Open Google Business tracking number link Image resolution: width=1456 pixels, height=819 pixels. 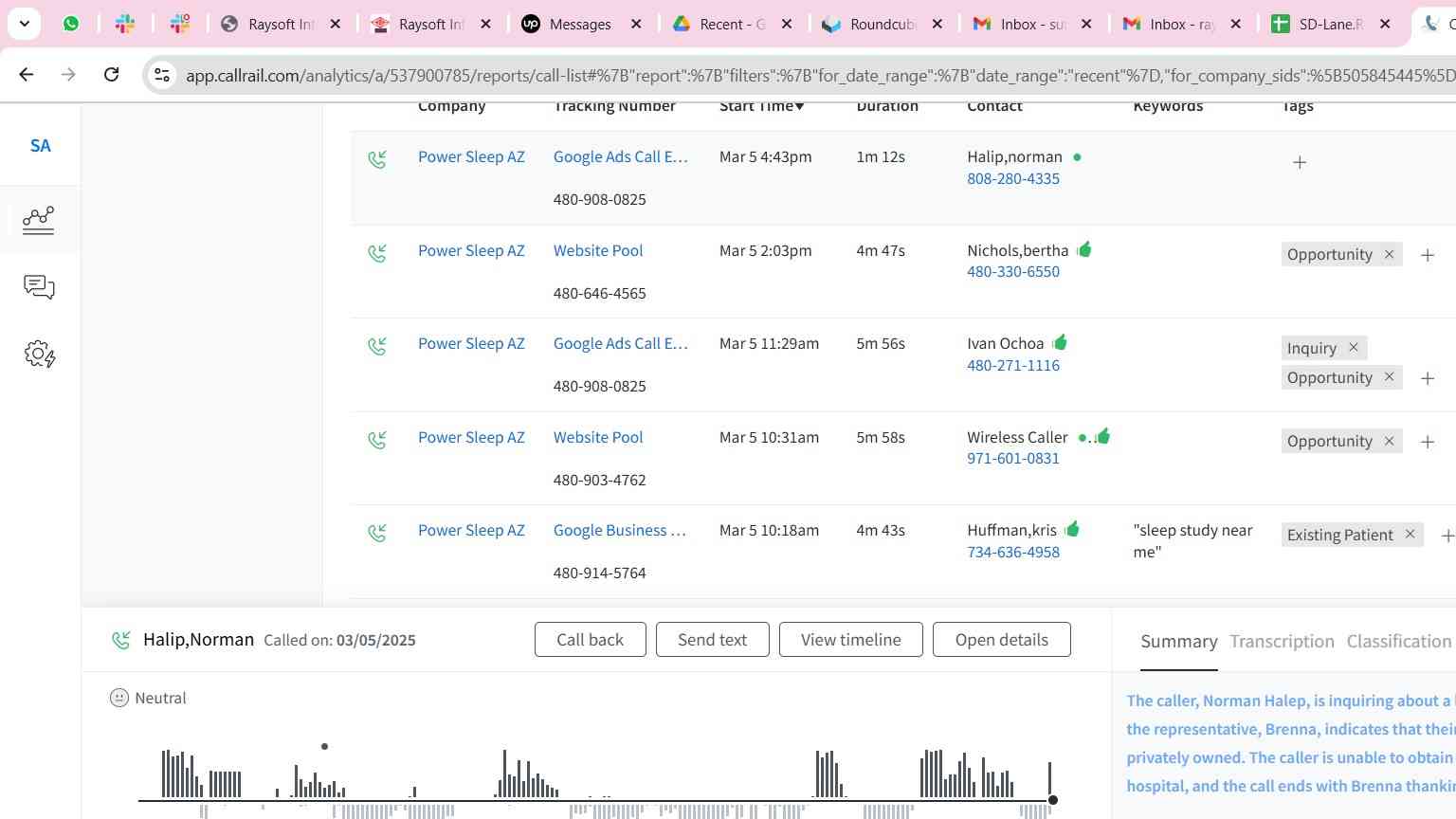point(620,531)
